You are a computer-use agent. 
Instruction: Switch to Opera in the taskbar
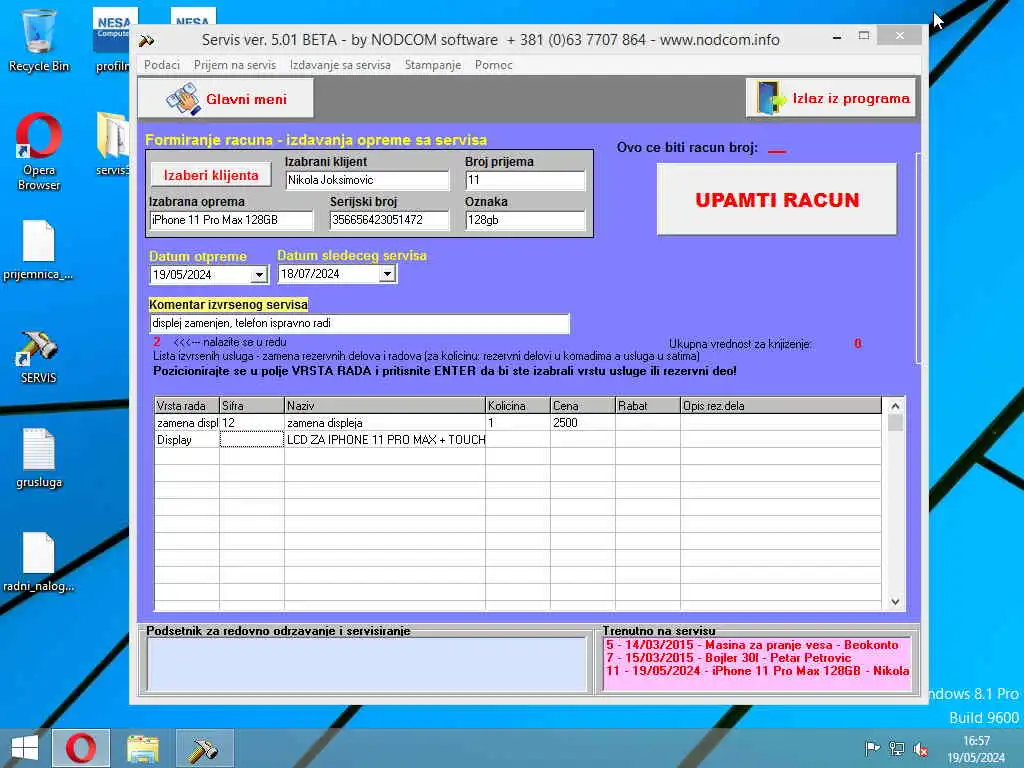(x=81, y=748)
